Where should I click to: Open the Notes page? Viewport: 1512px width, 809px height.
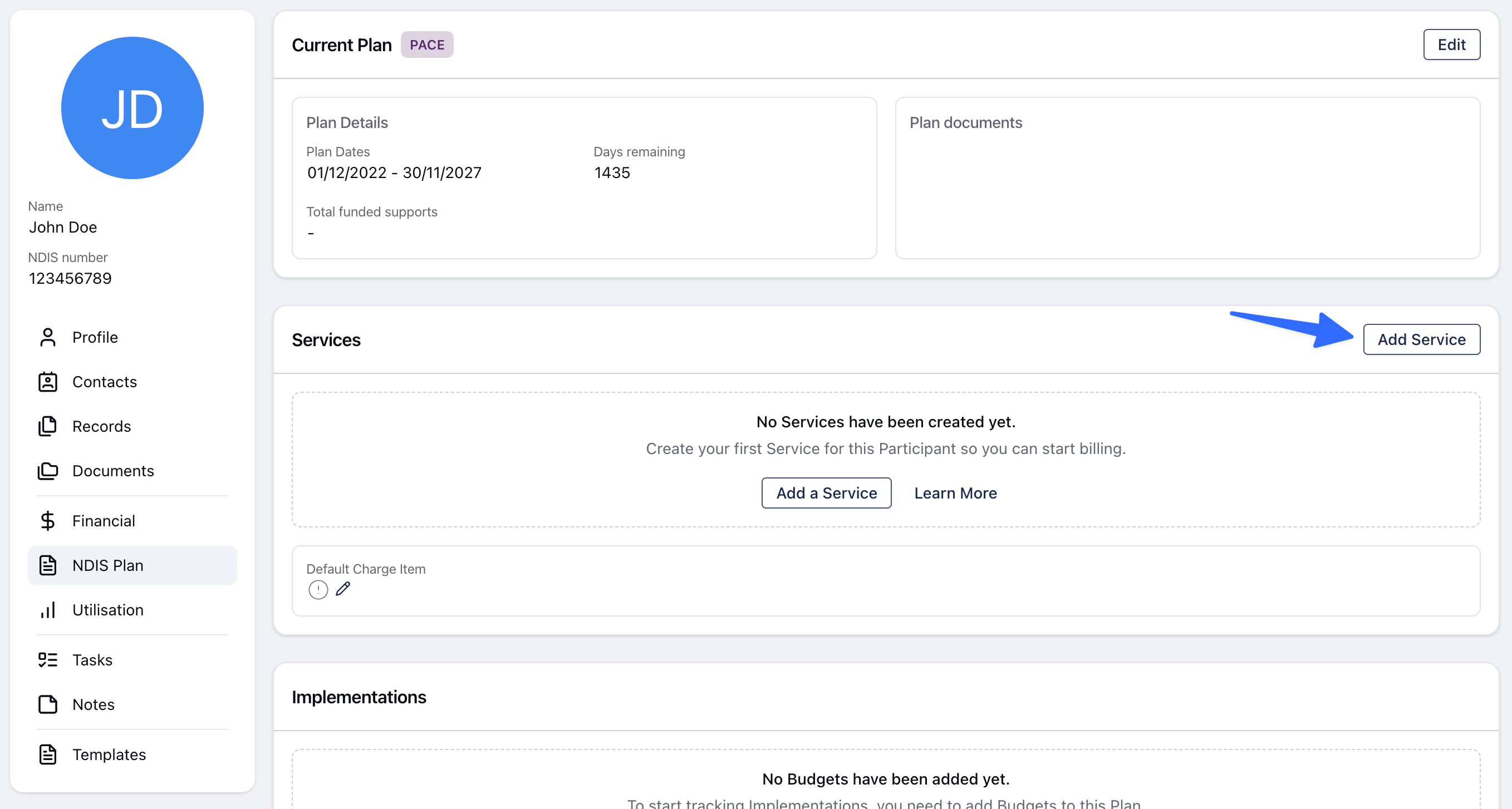132,704
